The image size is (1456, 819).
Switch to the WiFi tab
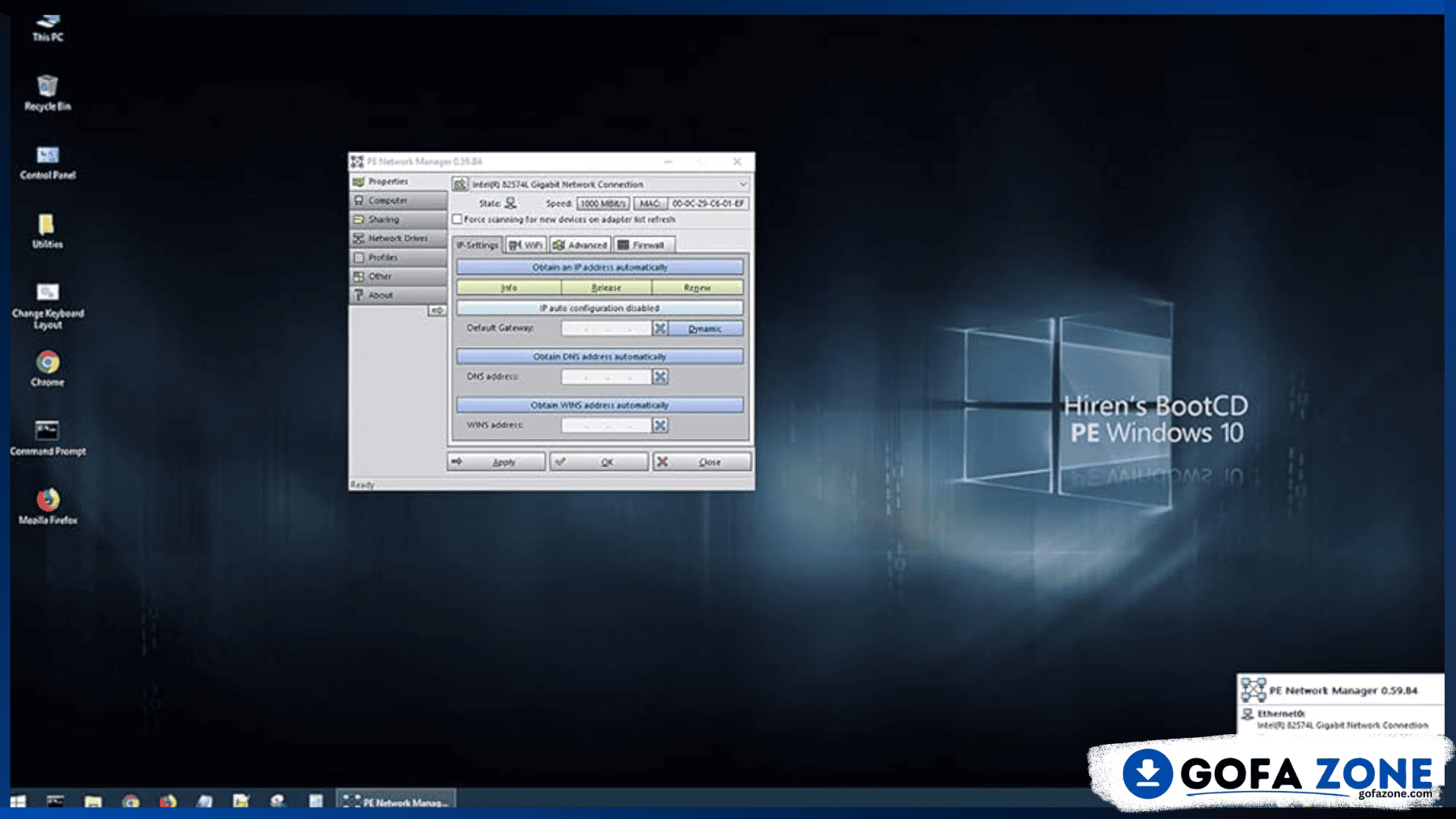click(526, 245)
